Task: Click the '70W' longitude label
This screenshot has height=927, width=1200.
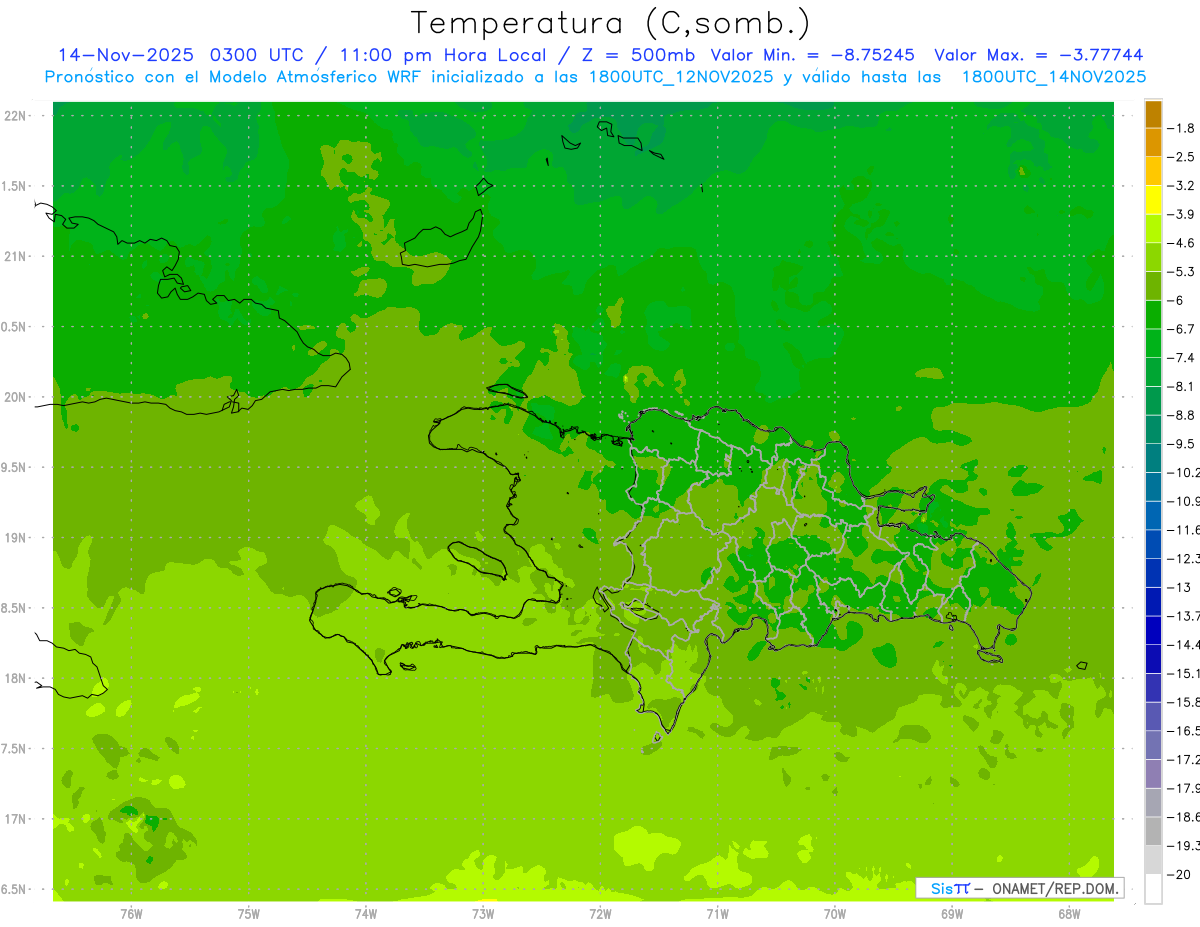Action: pos(835,913)
